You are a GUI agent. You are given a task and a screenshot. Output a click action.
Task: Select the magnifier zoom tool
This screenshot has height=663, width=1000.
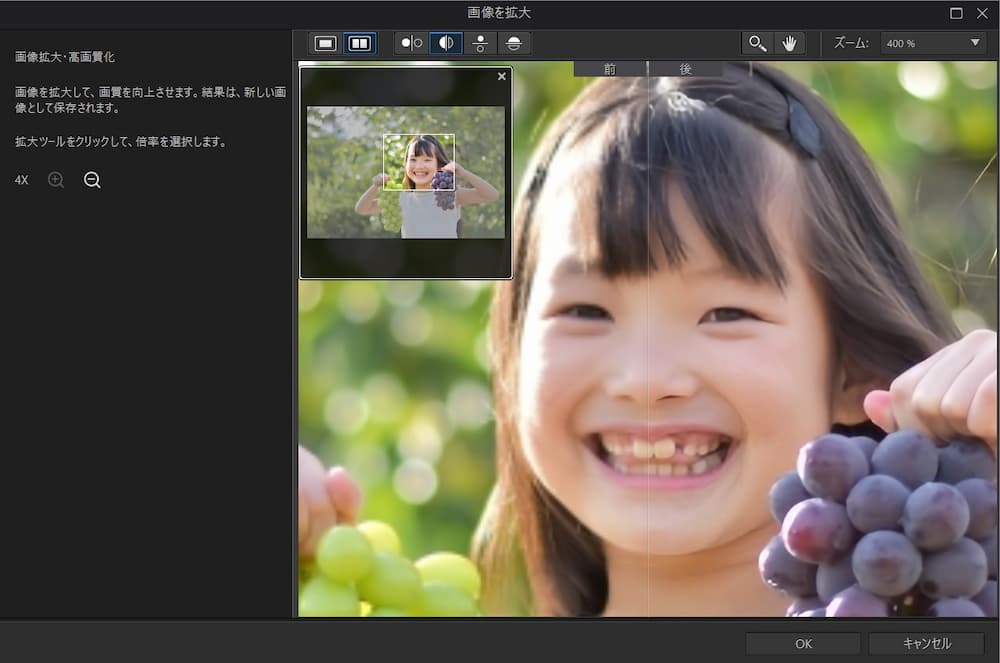[x=757, y=43]
